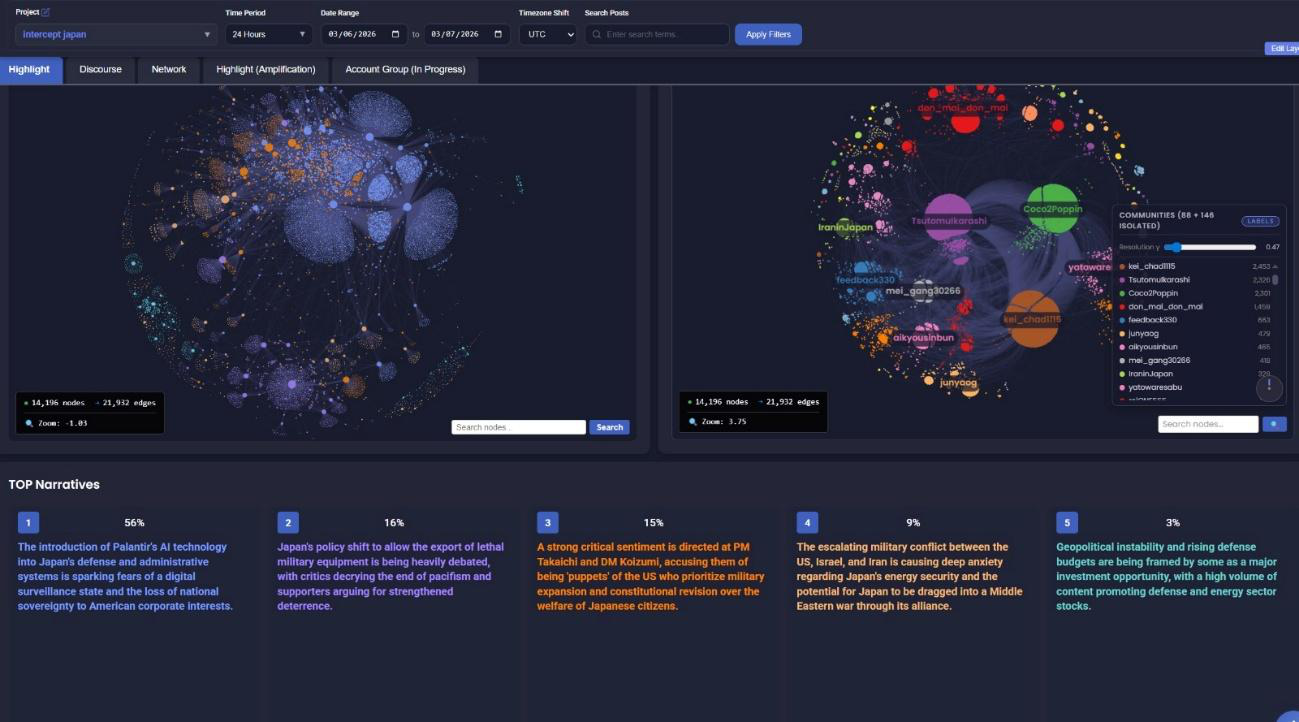
Task: Click the 16% value on narrative two
Action: point(394,522)
